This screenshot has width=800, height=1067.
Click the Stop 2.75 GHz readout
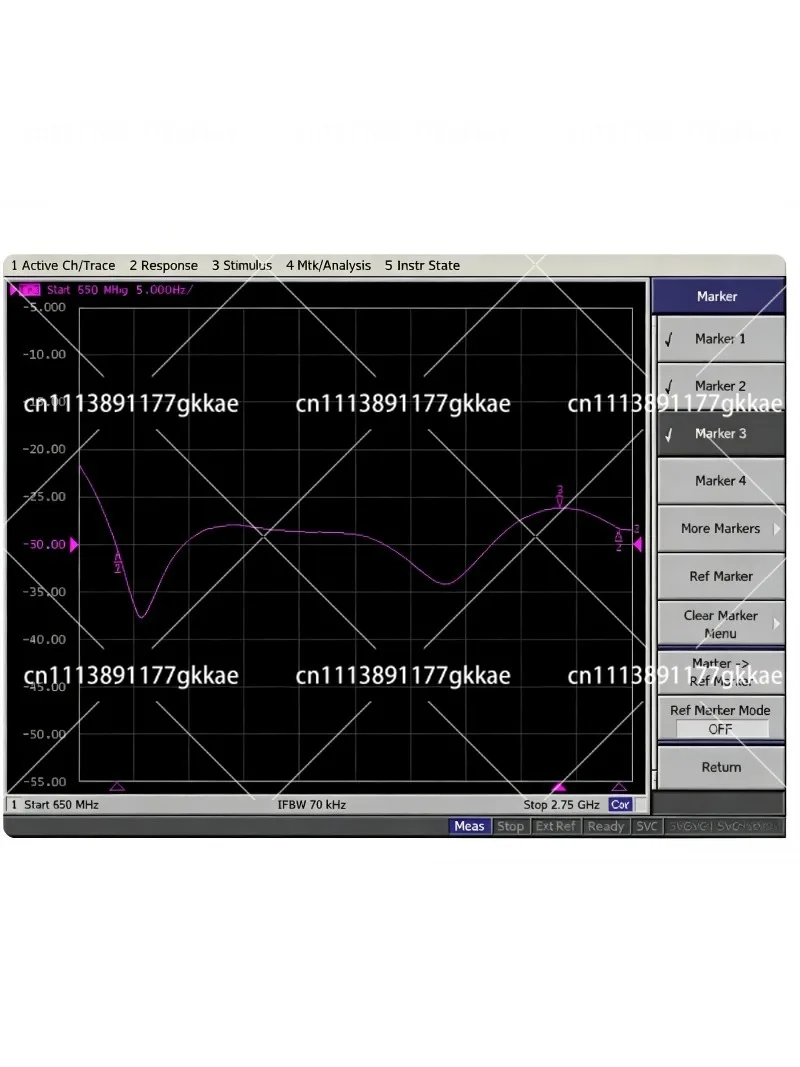coord(561,805)
